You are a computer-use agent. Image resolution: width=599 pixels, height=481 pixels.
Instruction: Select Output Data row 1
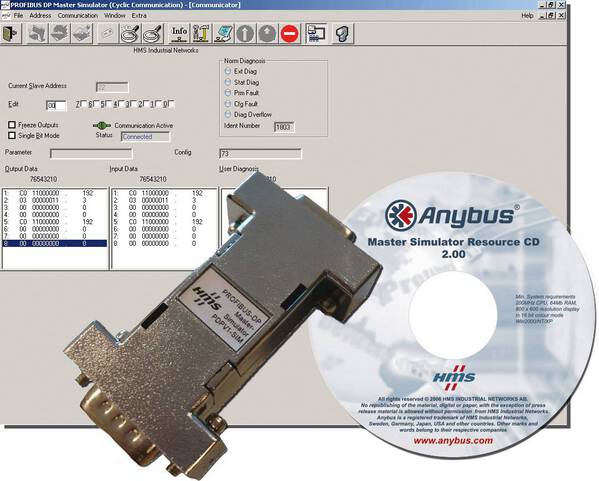(55, 193)
